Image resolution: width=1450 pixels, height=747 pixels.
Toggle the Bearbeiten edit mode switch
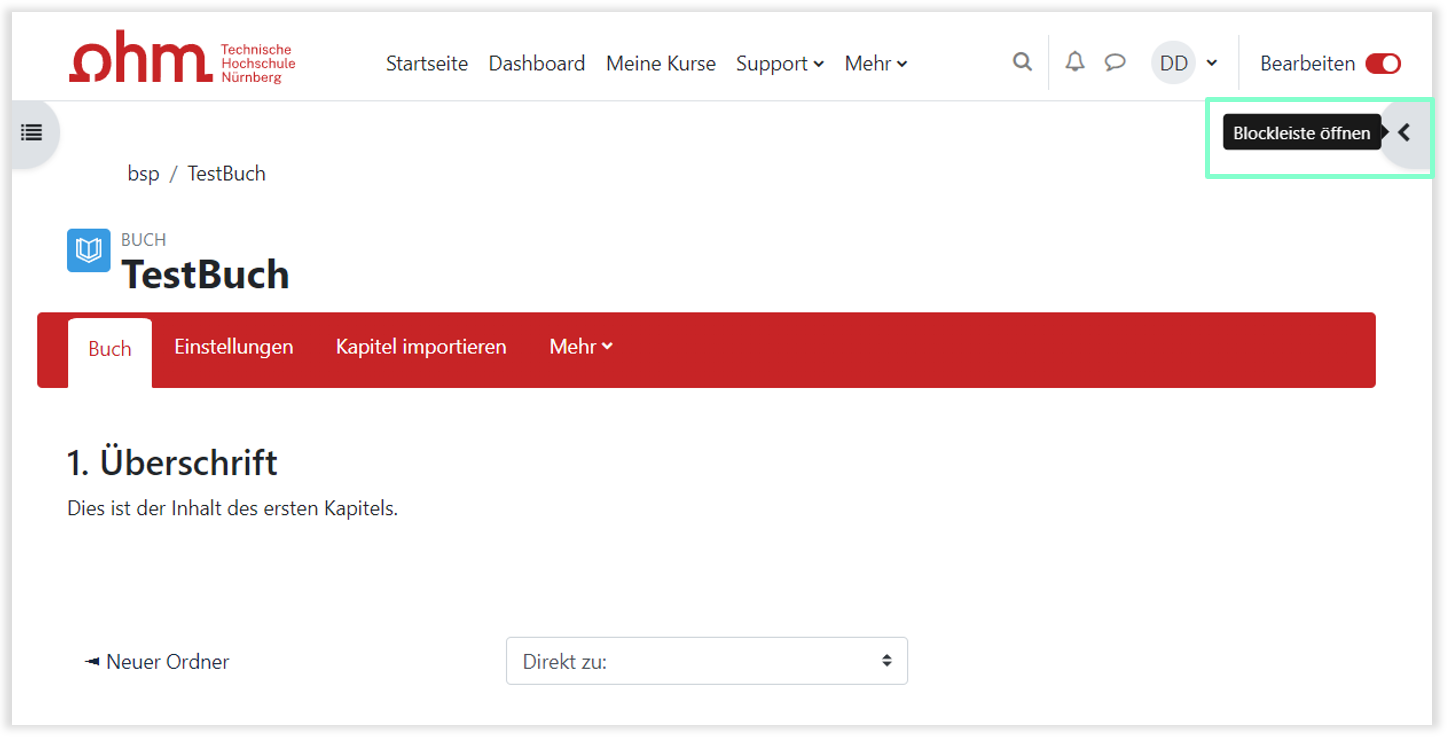[1383, 63]
